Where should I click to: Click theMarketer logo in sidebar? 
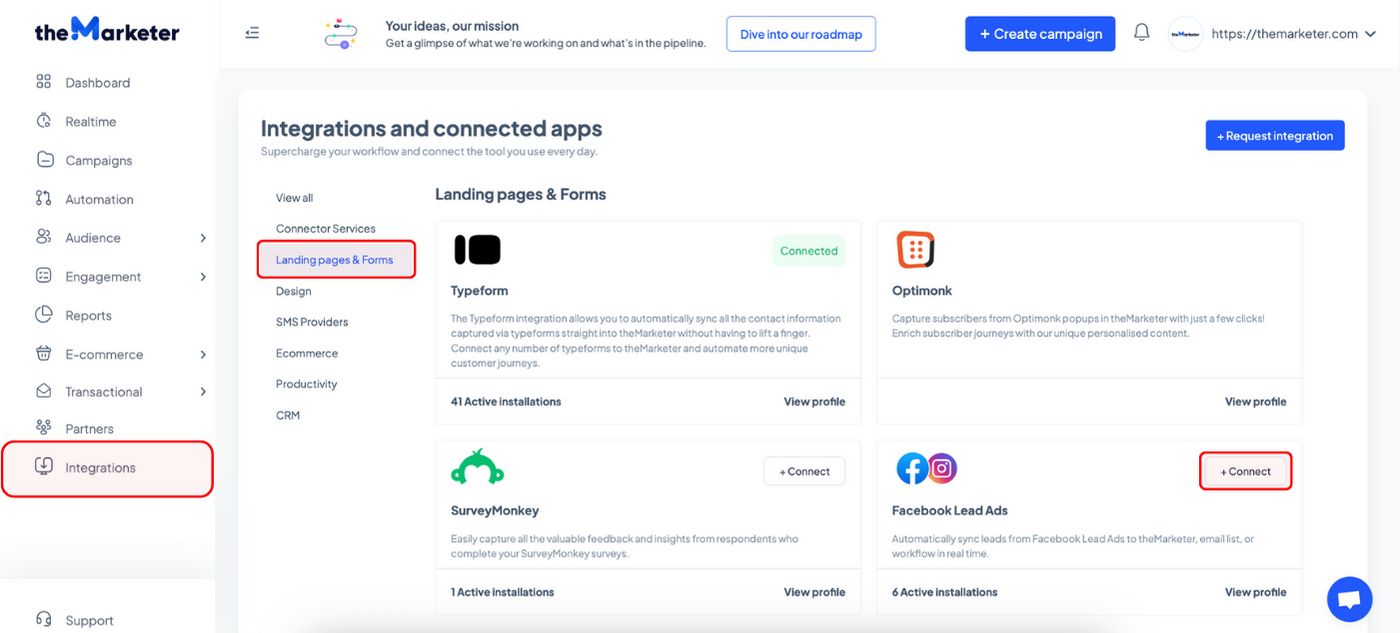point(107,30)
